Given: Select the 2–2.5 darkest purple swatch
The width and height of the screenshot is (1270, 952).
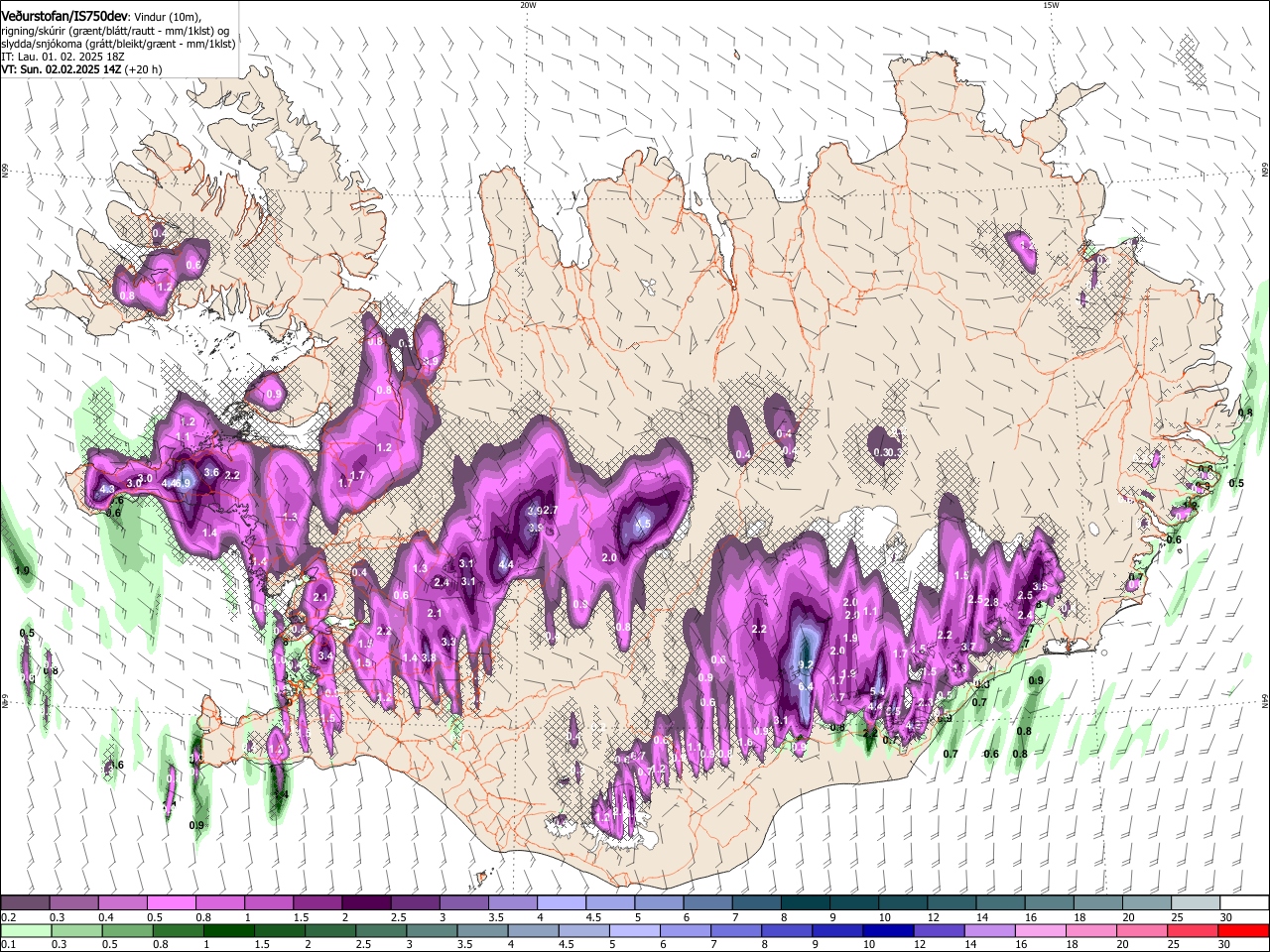Looking at the screenshot, I should [365, 903].
